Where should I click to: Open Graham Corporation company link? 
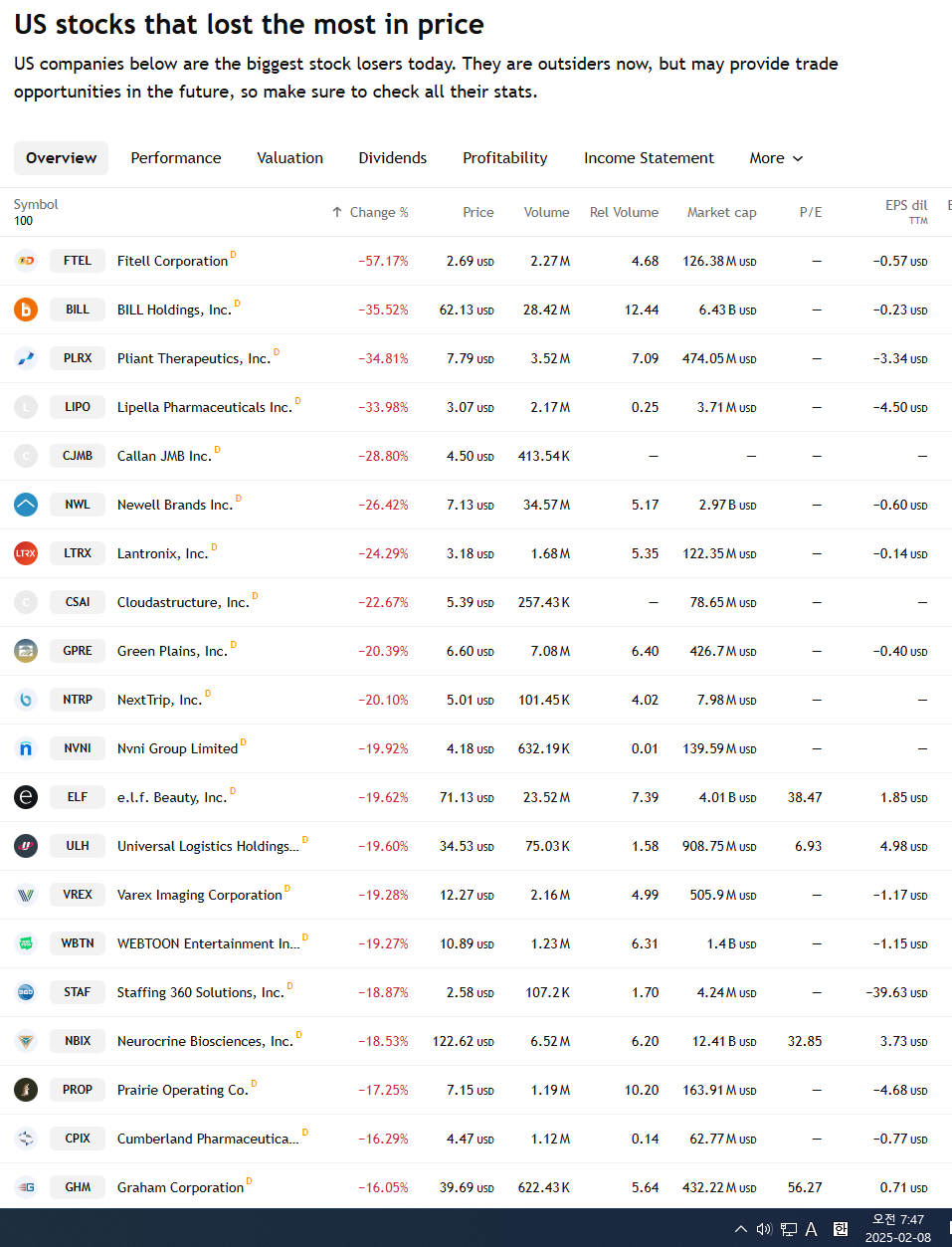point(180,1187)
